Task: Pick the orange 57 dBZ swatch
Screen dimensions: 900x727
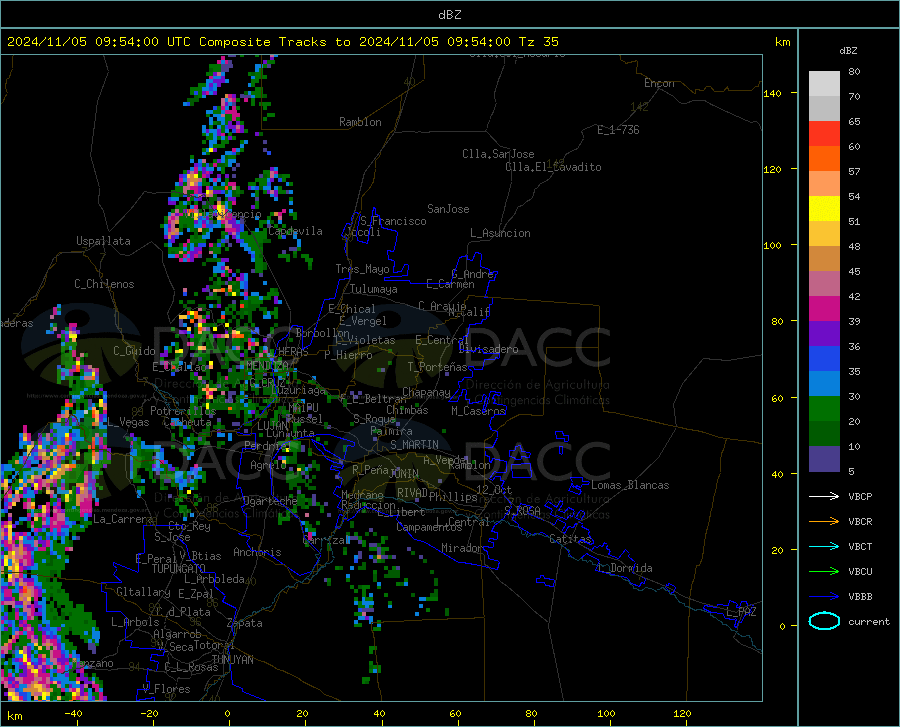Action: point(824,159)
